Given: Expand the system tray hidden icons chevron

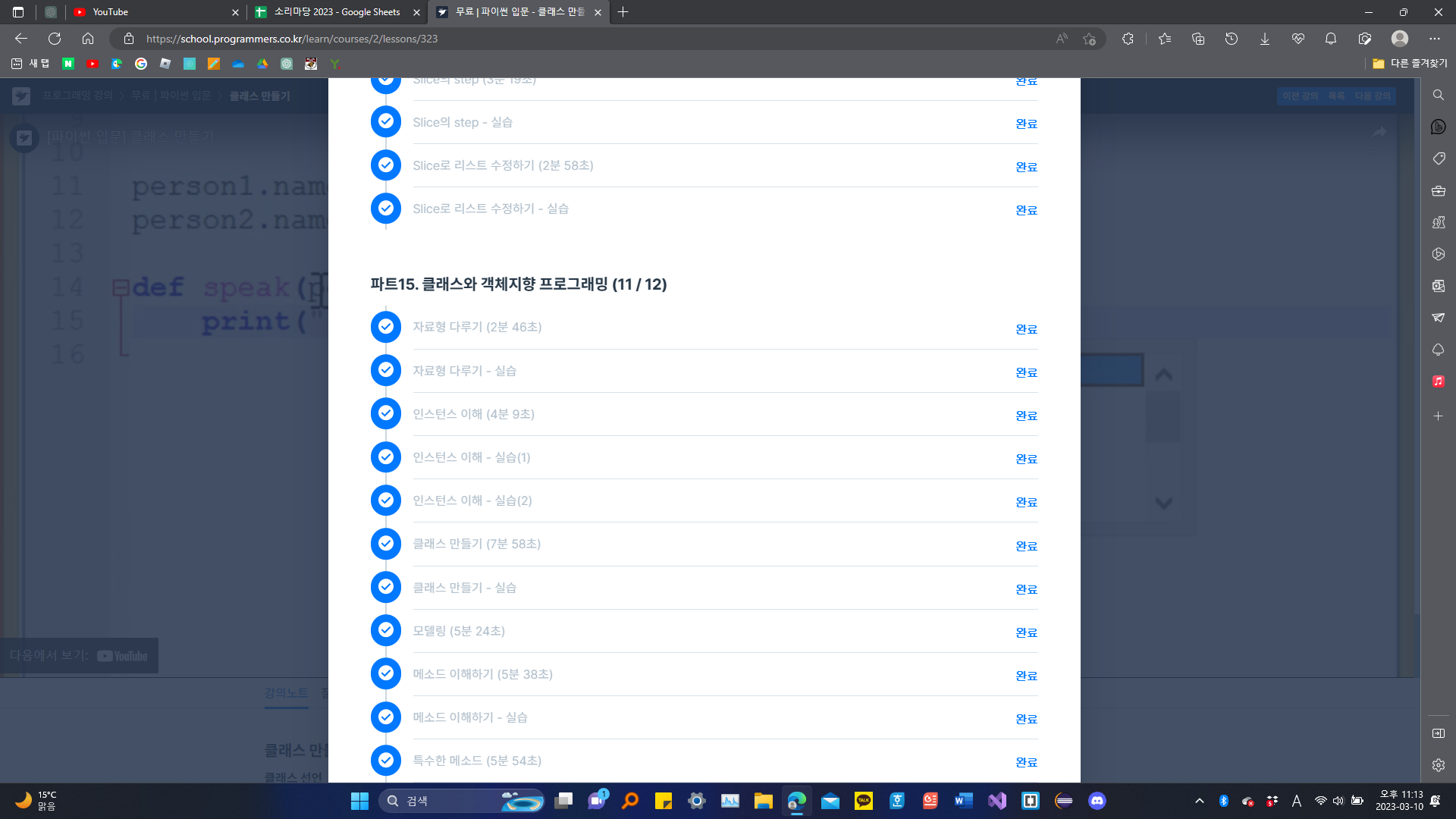Looking at the screenshot, I should tap(1199, 801).
